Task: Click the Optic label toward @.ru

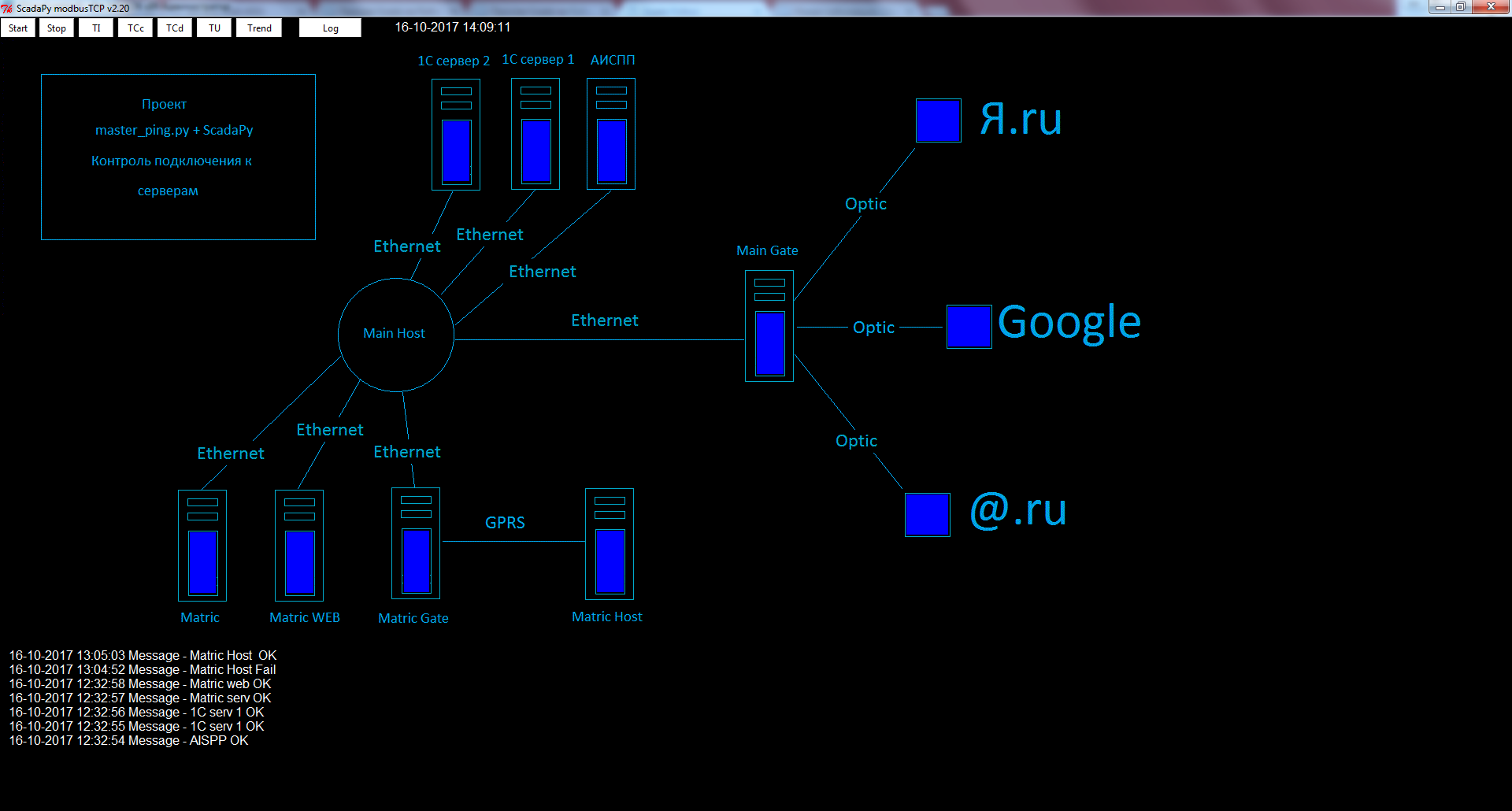Action: [856, 441]
